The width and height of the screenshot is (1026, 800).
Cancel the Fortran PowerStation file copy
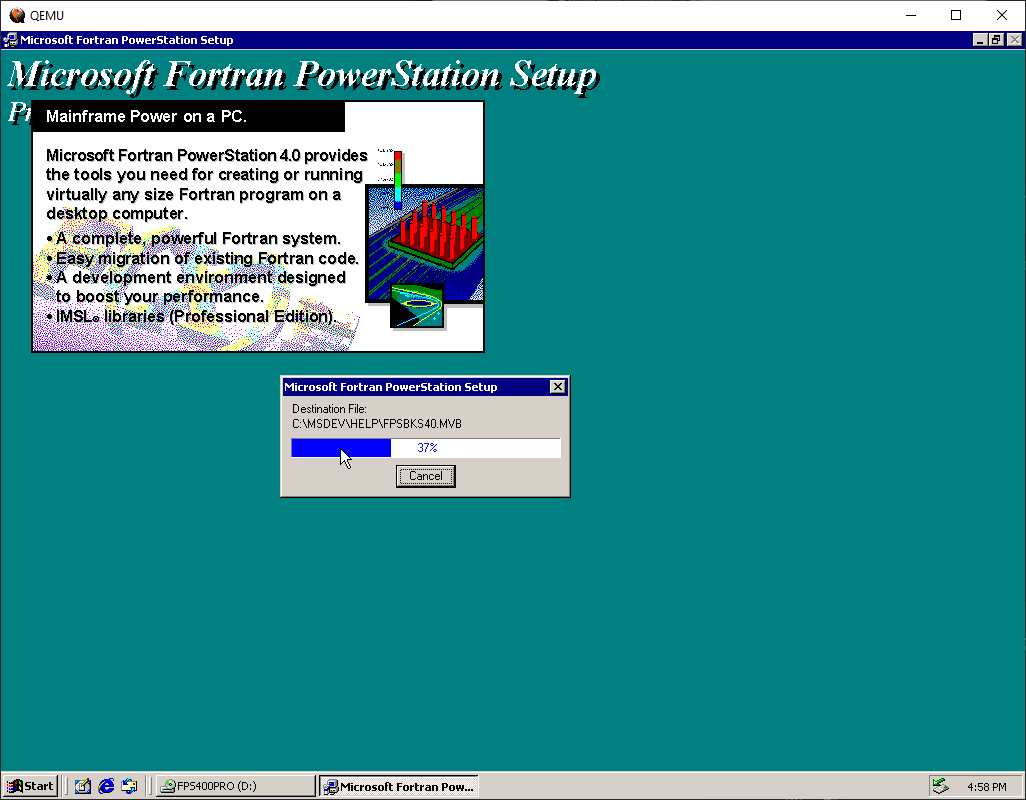pos(425,476)
